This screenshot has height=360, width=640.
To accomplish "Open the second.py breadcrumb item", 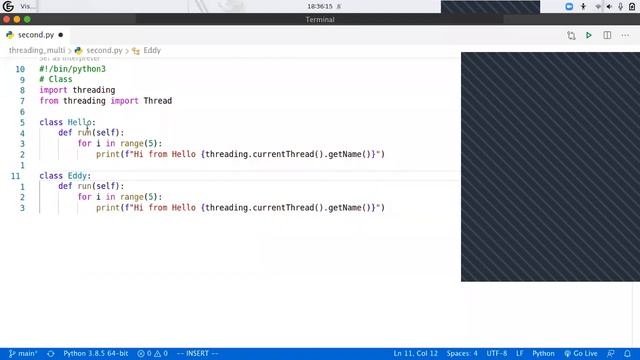I will (104, 50).
